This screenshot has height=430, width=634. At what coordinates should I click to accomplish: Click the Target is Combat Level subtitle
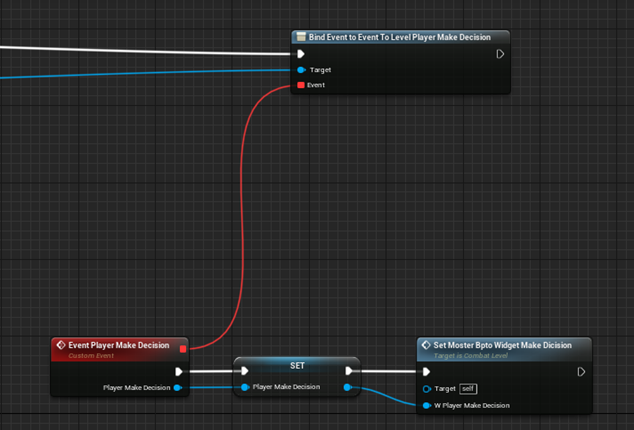470,356
